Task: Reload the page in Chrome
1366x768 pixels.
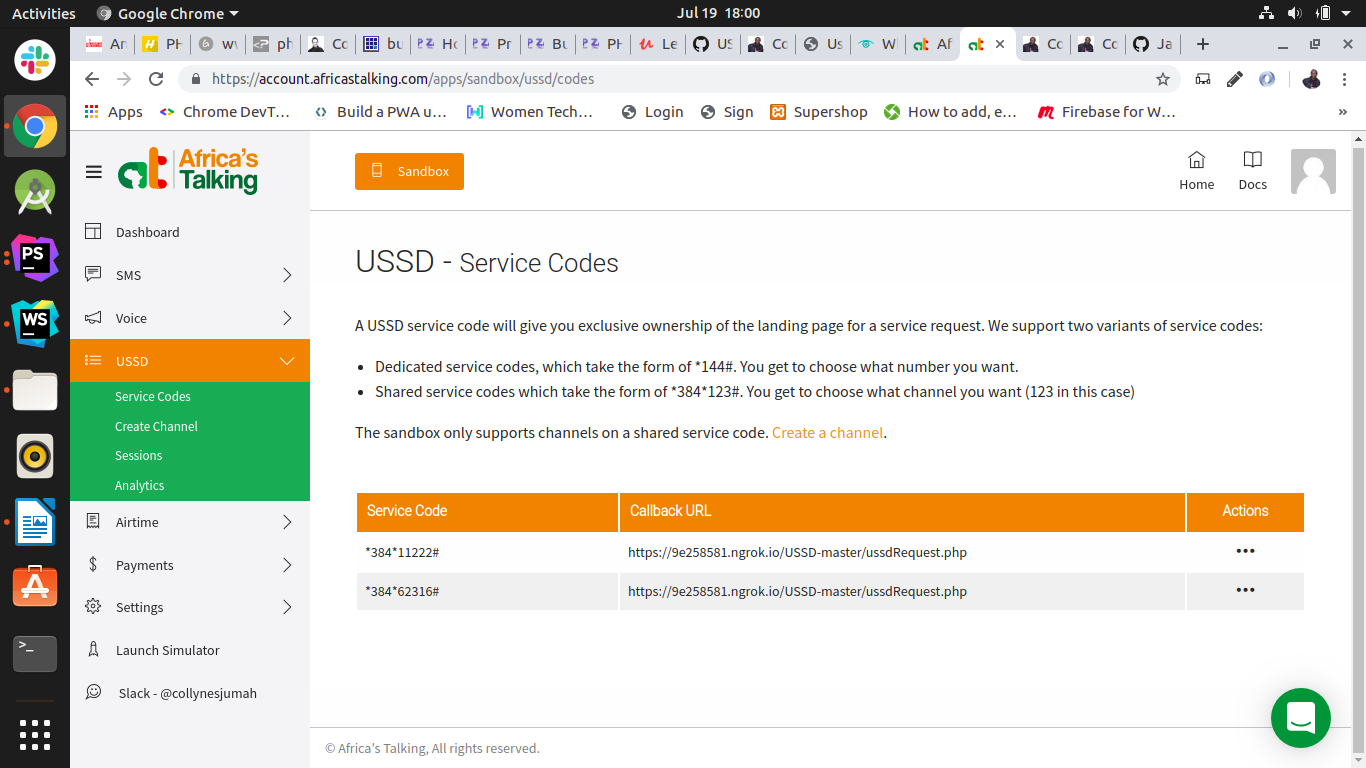Action: coord(156,79)
